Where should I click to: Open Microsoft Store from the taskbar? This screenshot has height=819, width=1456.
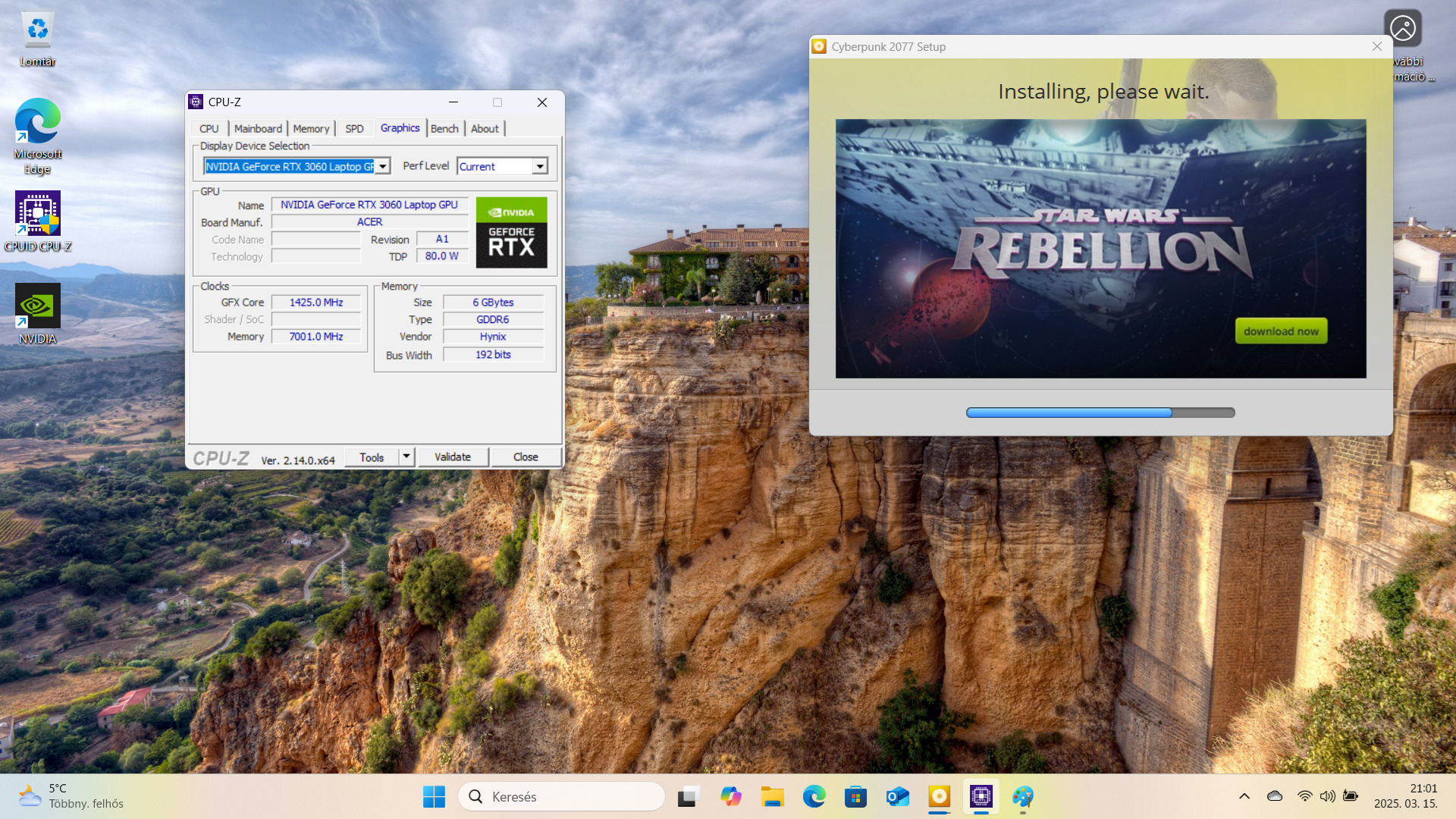pyautogui.click(x=856, y=796)
